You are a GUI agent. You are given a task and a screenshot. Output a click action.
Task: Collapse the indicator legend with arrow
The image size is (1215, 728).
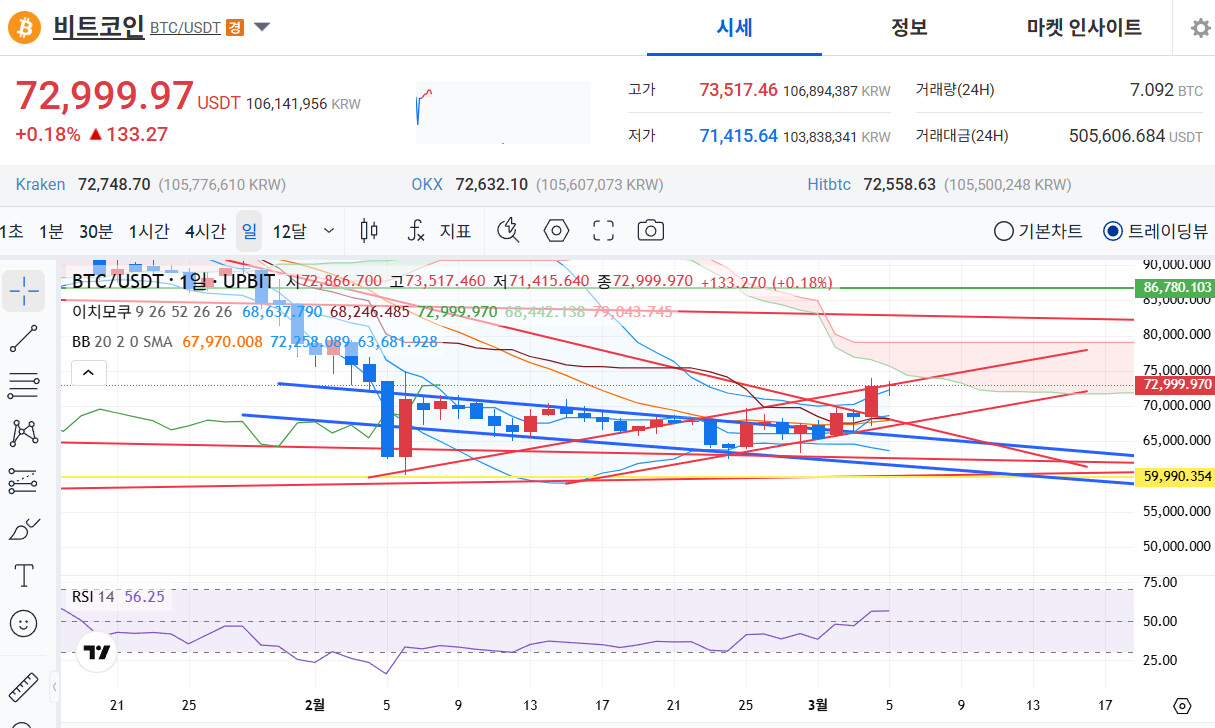[88, 373]
